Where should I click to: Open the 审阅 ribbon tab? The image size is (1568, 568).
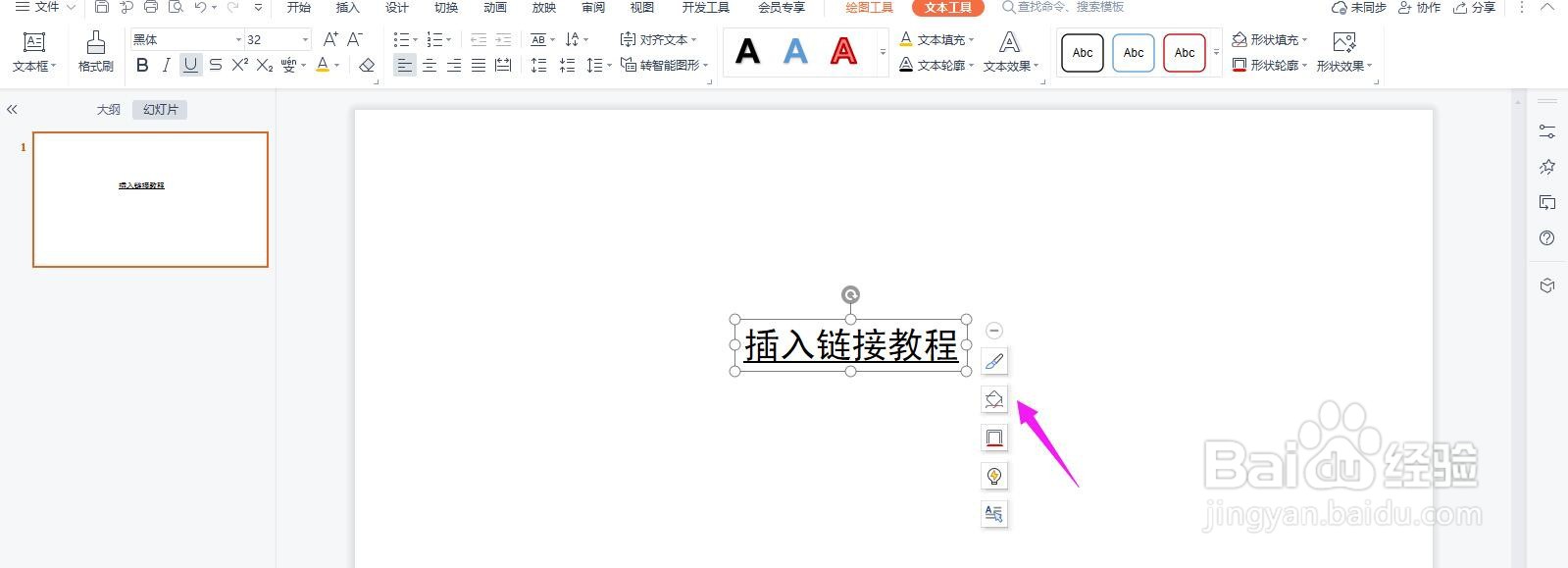(593, 7)
